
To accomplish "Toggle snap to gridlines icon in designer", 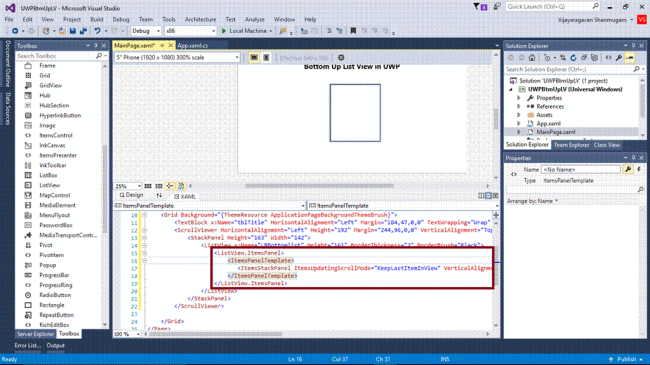I will (x=159, y=186).
